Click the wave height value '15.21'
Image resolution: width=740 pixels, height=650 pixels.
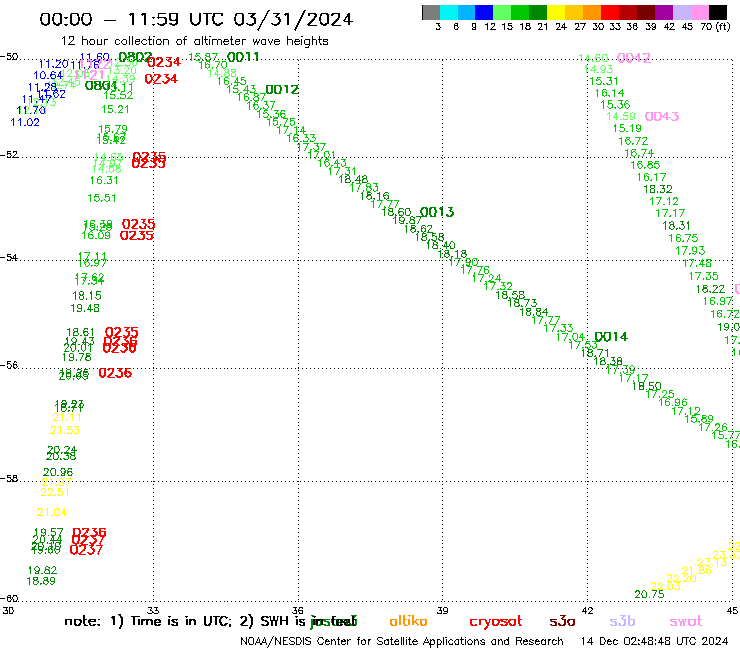[x=115, y=109]
